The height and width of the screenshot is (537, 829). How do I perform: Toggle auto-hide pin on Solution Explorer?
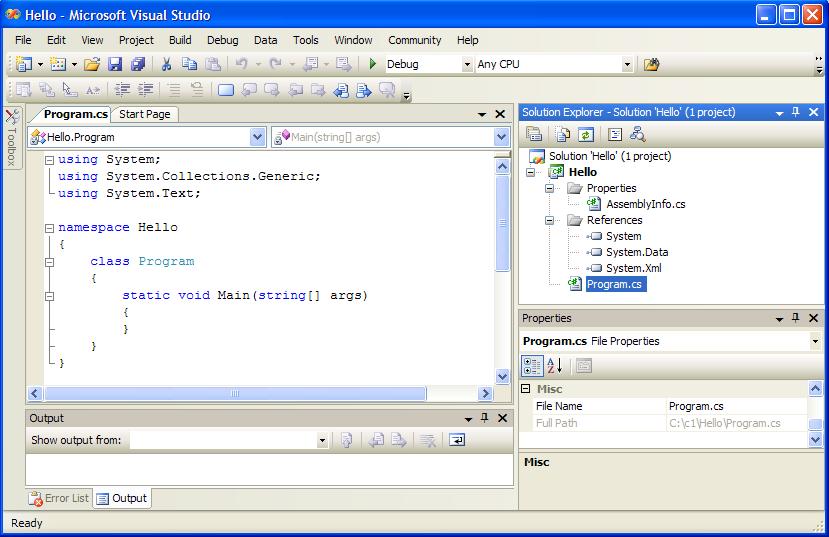click(x=796, y=113)
